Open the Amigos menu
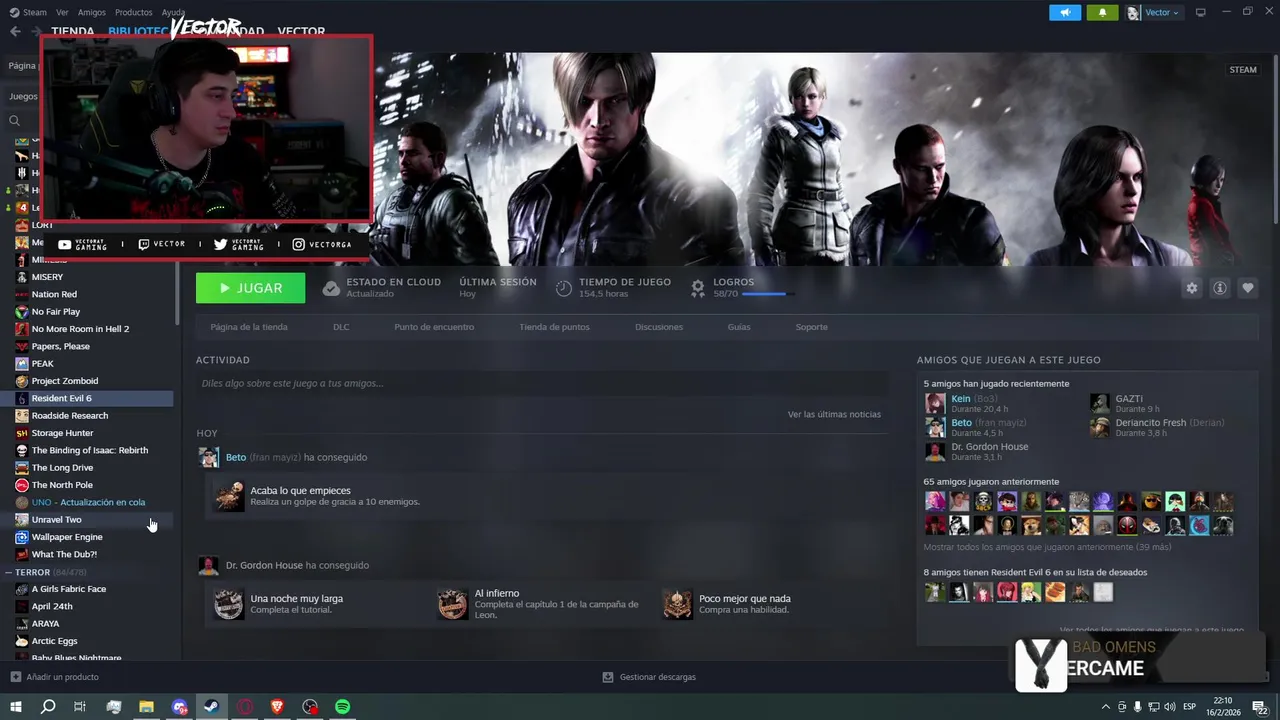1280x720 pixels. tap(92, 12)
